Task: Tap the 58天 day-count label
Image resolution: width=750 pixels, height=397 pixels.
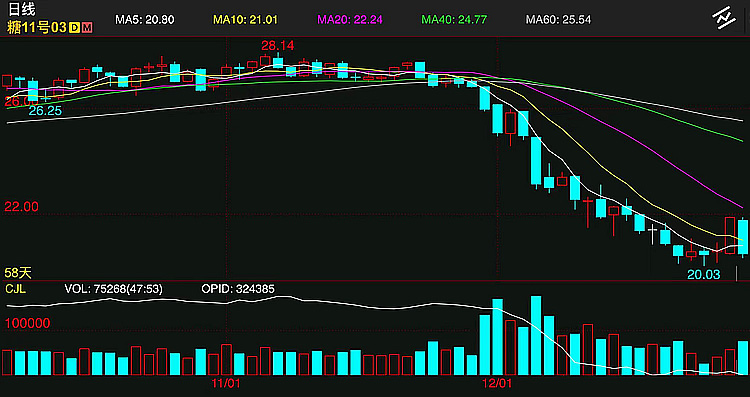Action: point(18,273)
